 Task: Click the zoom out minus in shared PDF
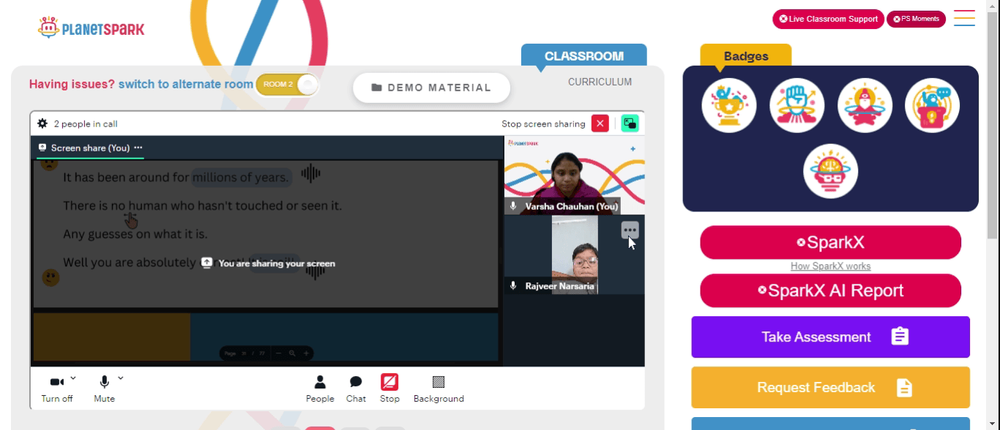click(x=279, y=353)
